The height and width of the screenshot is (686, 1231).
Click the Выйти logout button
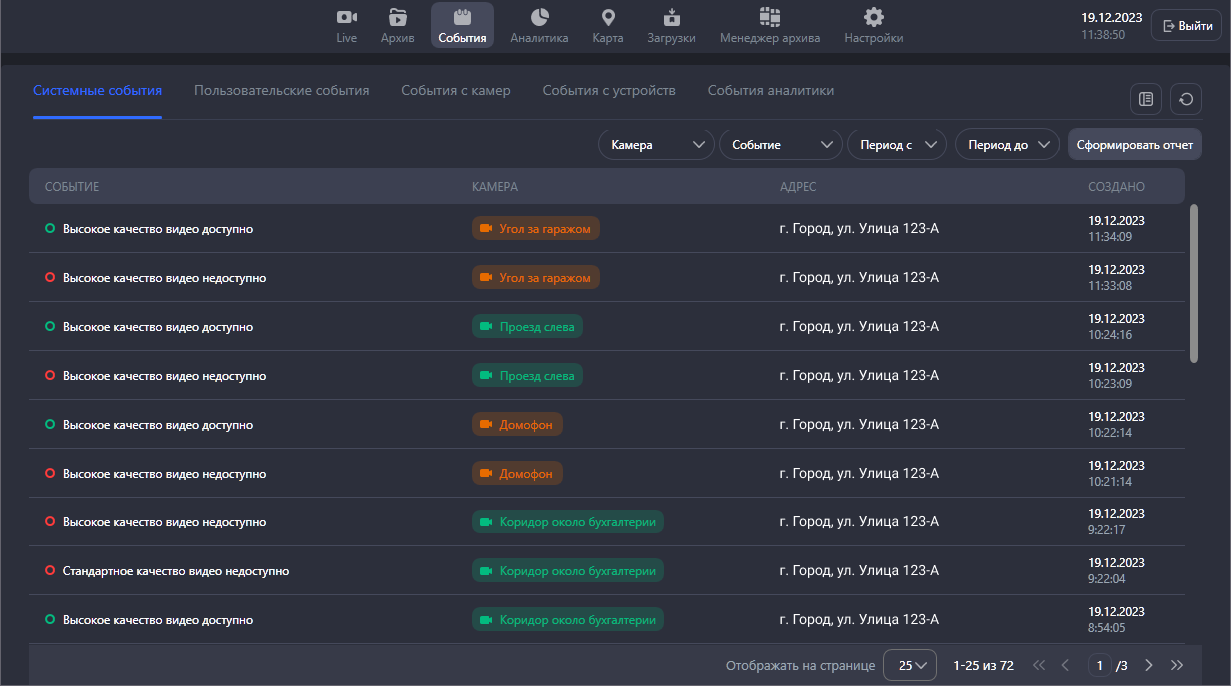click(1186, 26)
